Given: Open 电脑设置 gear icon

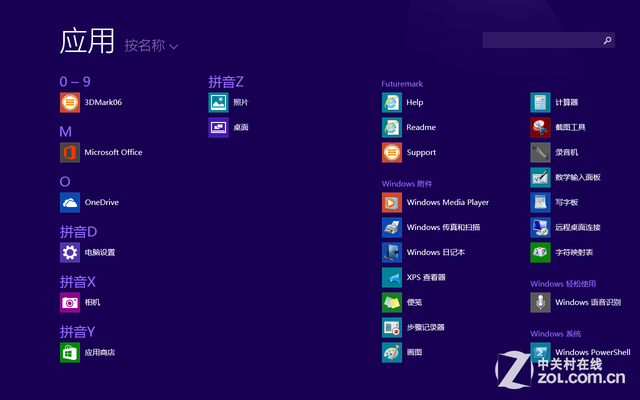Looking at the screenshot, I should (x=70, y=252).
